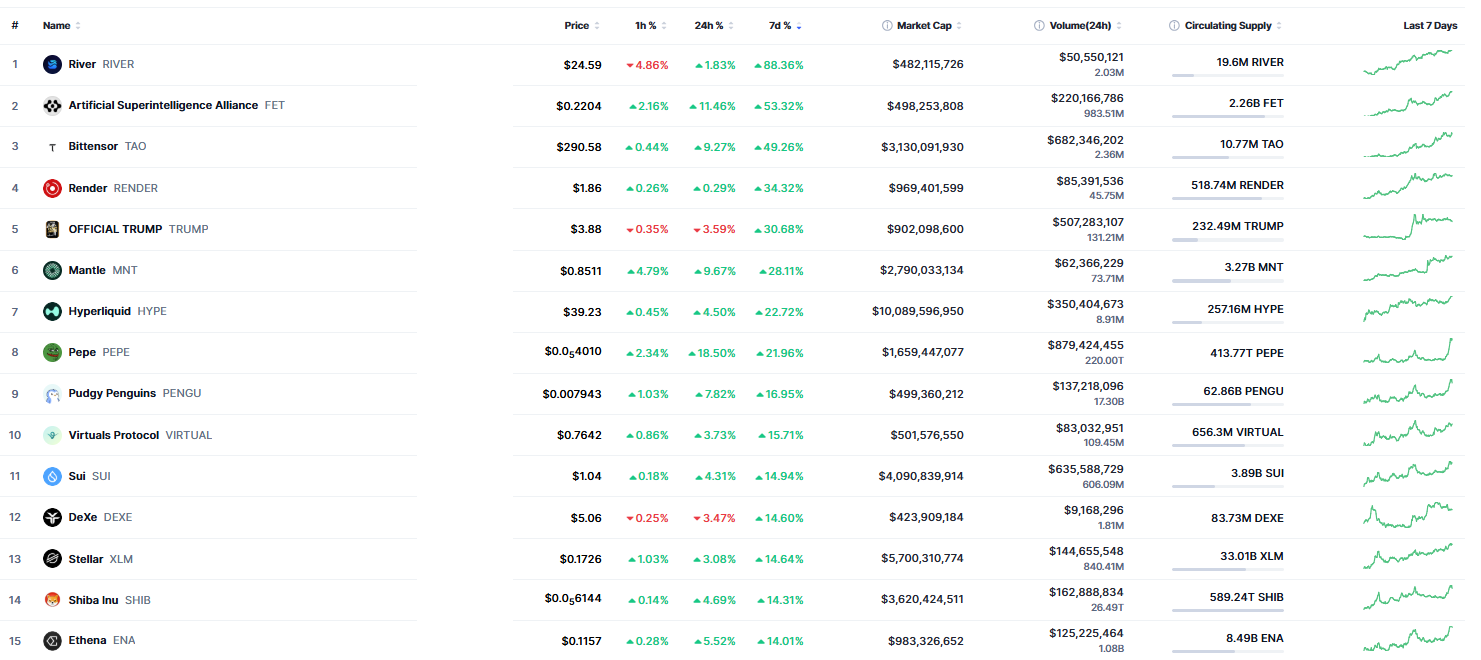Sort by the 1h % column header
Image resolution: width=1481 pixels, height=660 pixels.
pyautogui.click(x=646, y=26)
